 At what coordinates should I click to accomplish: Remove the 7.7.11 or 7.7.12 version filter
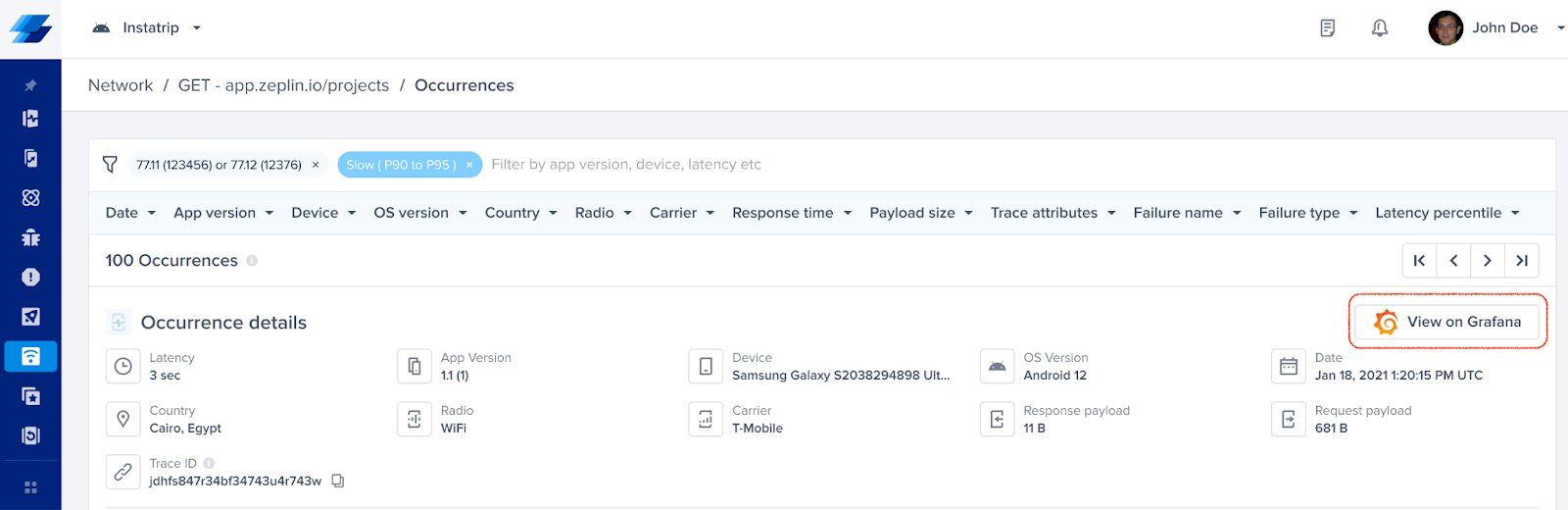pos(316,165)
